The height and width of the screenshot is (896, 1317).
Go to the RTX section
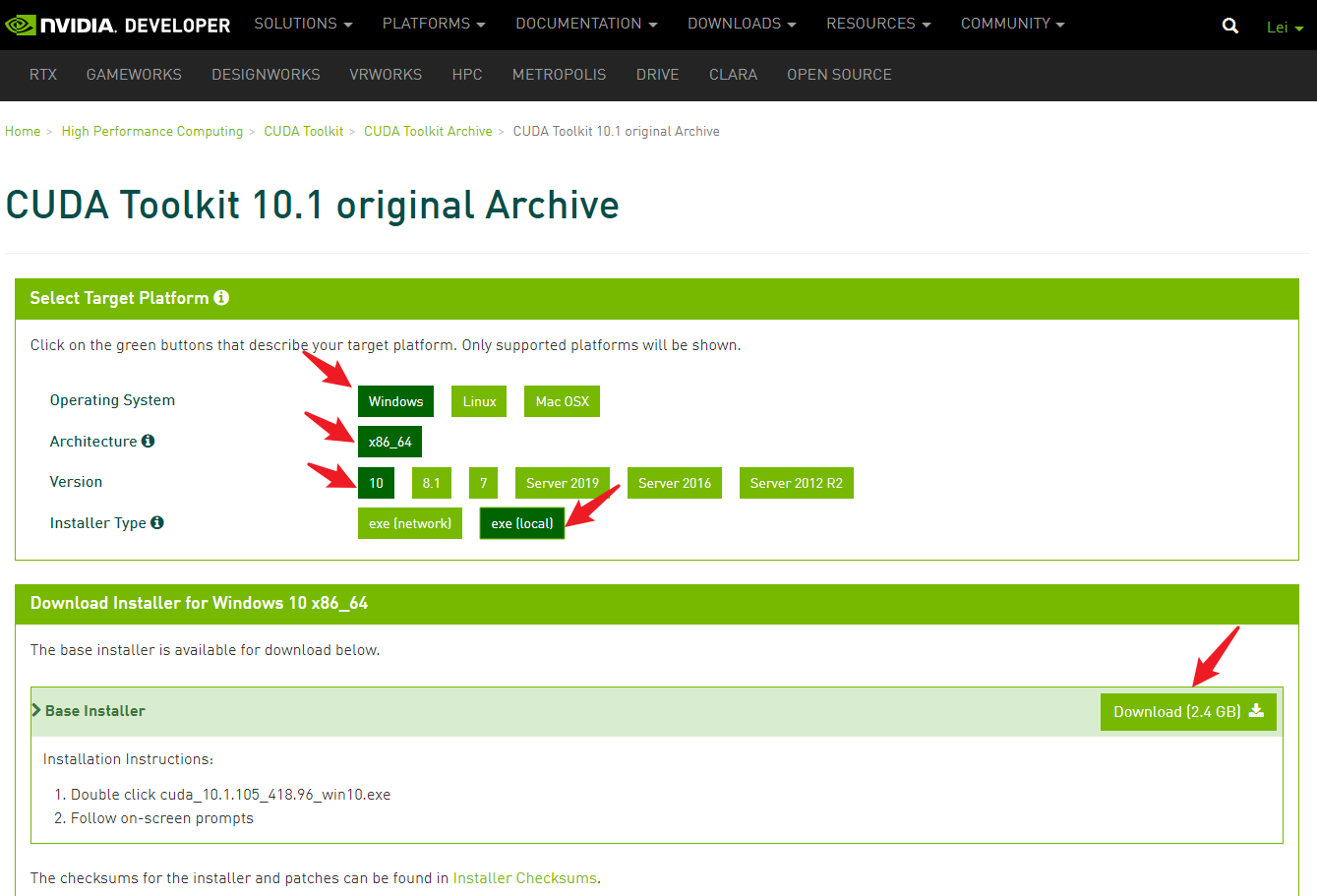42,75
